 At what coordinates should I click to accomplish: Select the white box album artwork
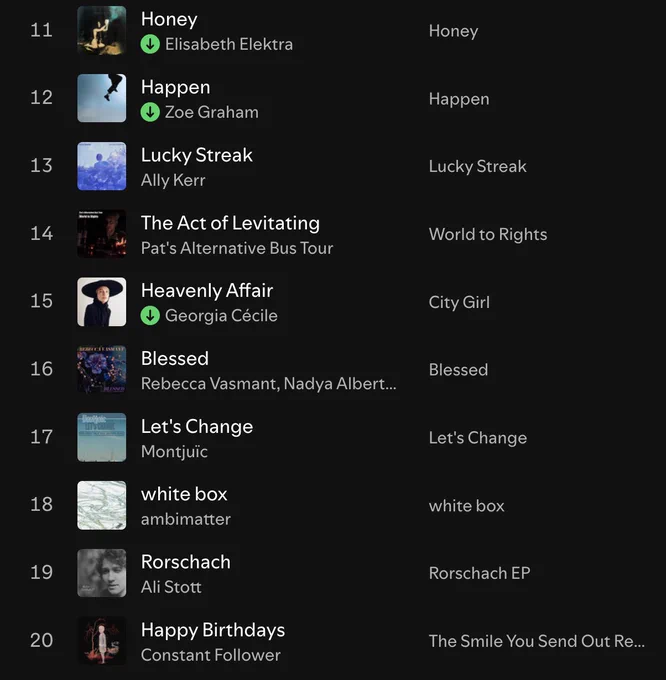point(102,505)
